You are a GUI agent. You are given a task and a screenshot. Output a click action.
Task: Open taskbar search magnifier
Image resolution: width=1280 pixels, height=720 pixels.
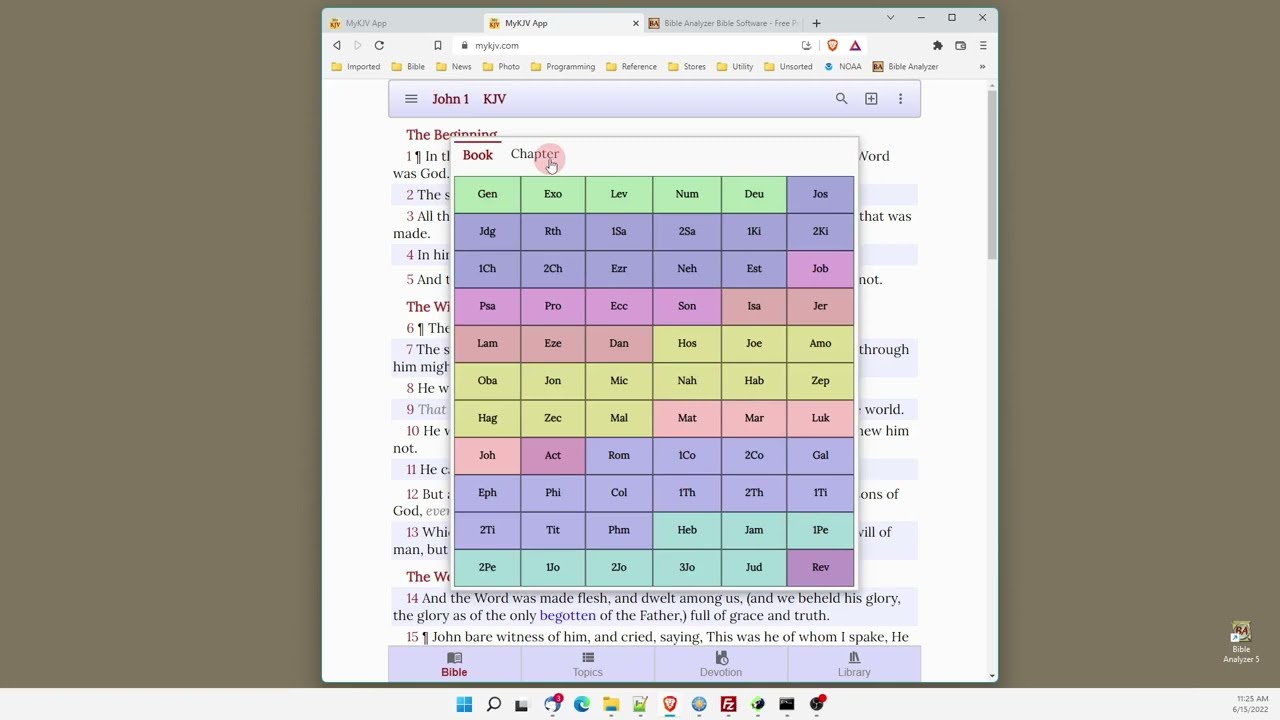493,704
